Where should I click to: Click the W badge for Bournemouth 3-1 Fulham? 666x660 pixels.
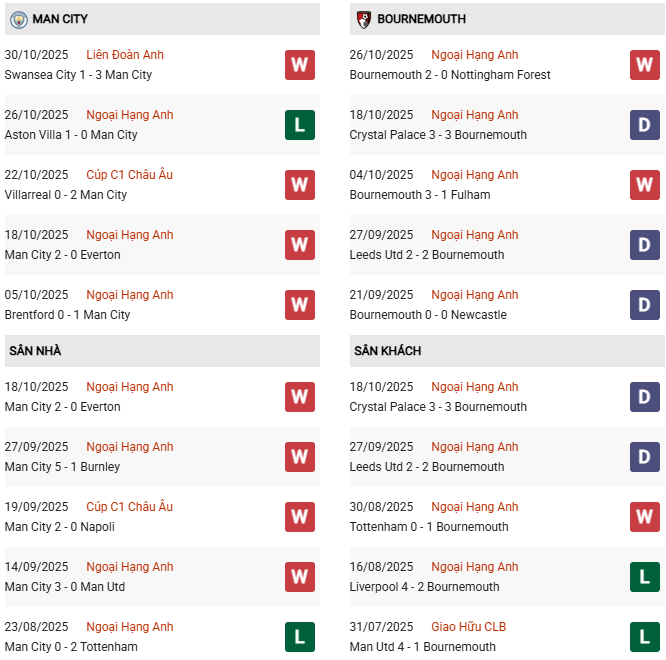coord(645,185)
